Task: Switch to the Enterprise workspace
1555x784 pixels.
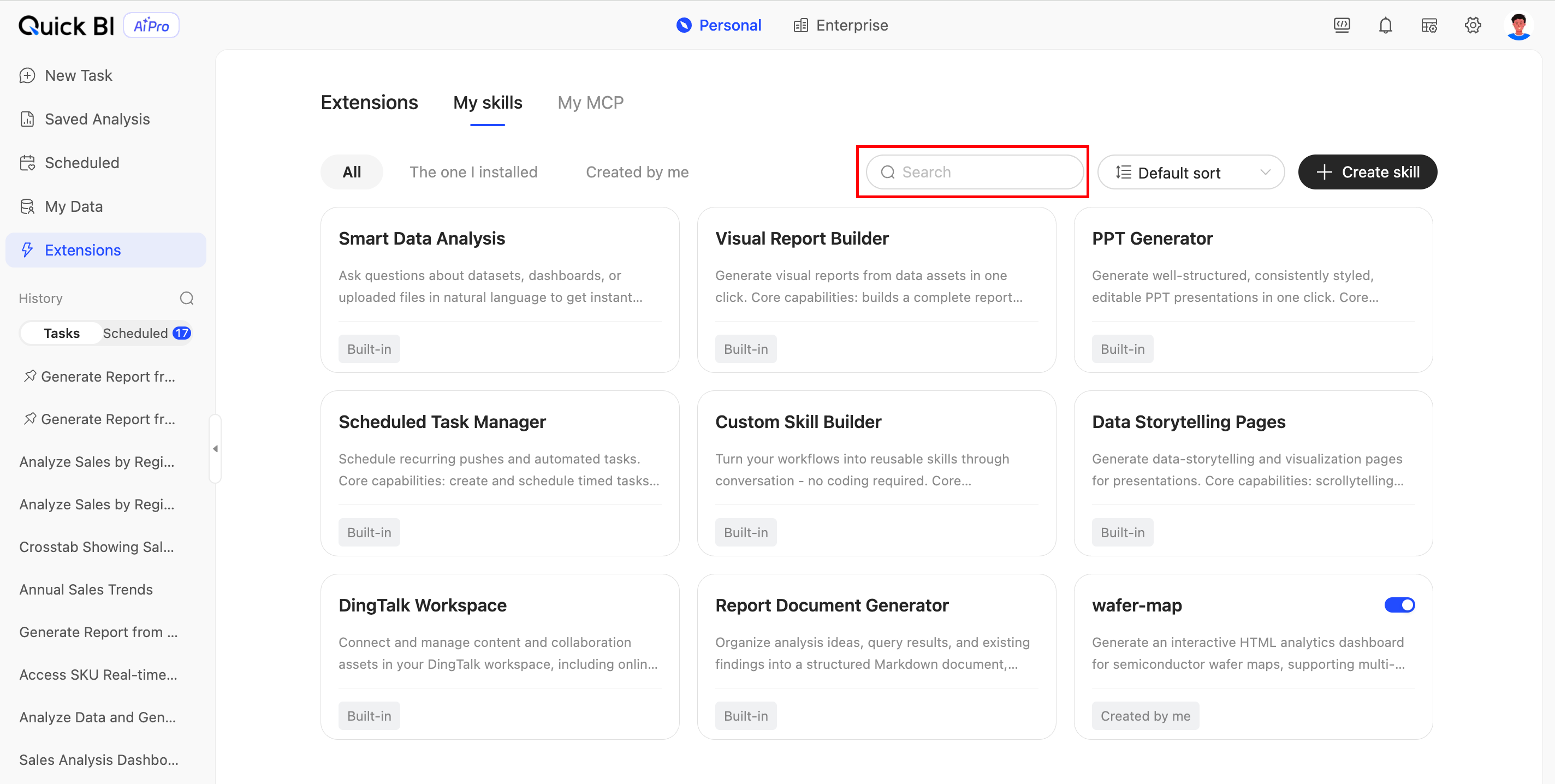Action: pos(840,25)
